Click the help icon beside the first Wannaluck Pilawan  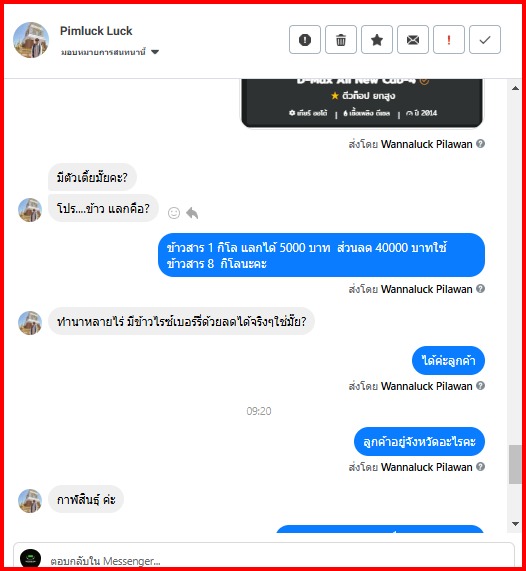pyautogui.click(x=480, y=144)
